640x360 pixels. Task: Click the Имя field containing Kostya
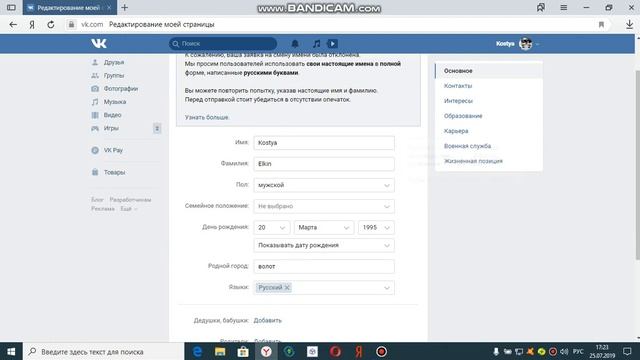pos(324,143)
